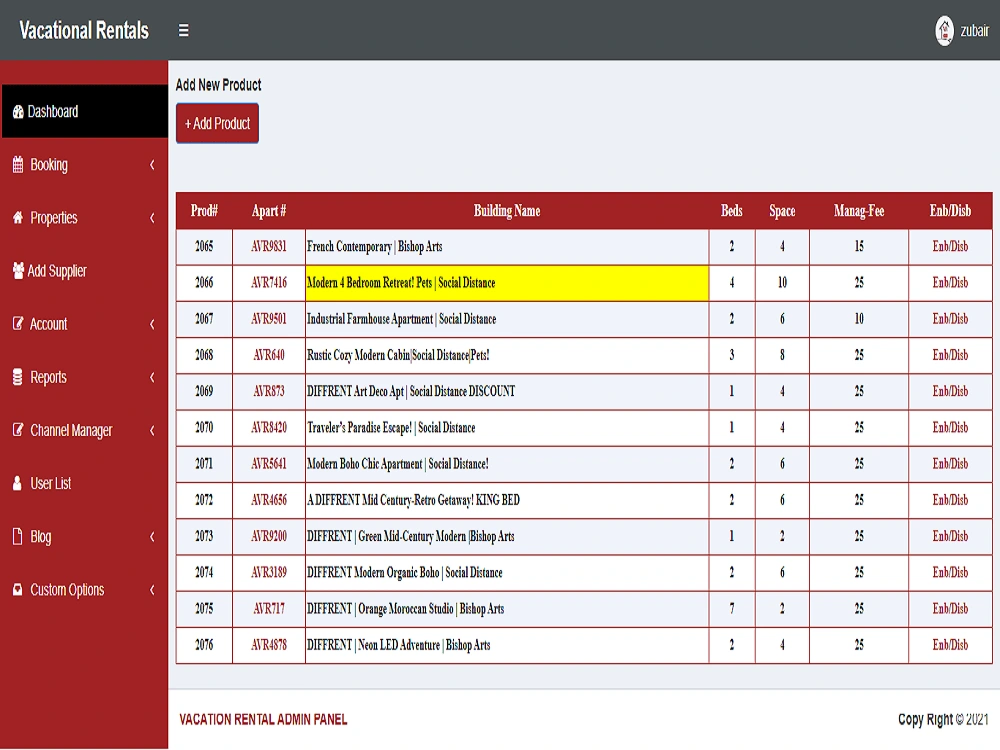This screenshot has height=750, width=1000.
Task: Expand the Booking submenu chevron
Action: (152, 165)
